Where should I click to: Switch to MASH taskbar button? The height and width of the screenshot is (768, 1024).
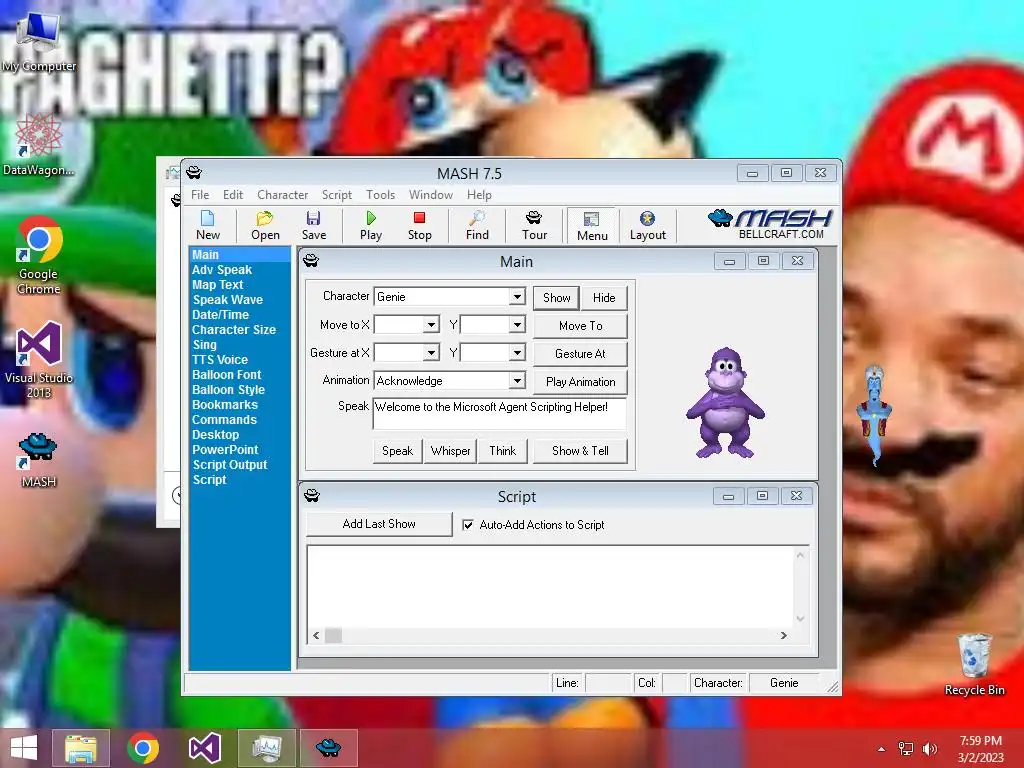[x=328, y=748]
